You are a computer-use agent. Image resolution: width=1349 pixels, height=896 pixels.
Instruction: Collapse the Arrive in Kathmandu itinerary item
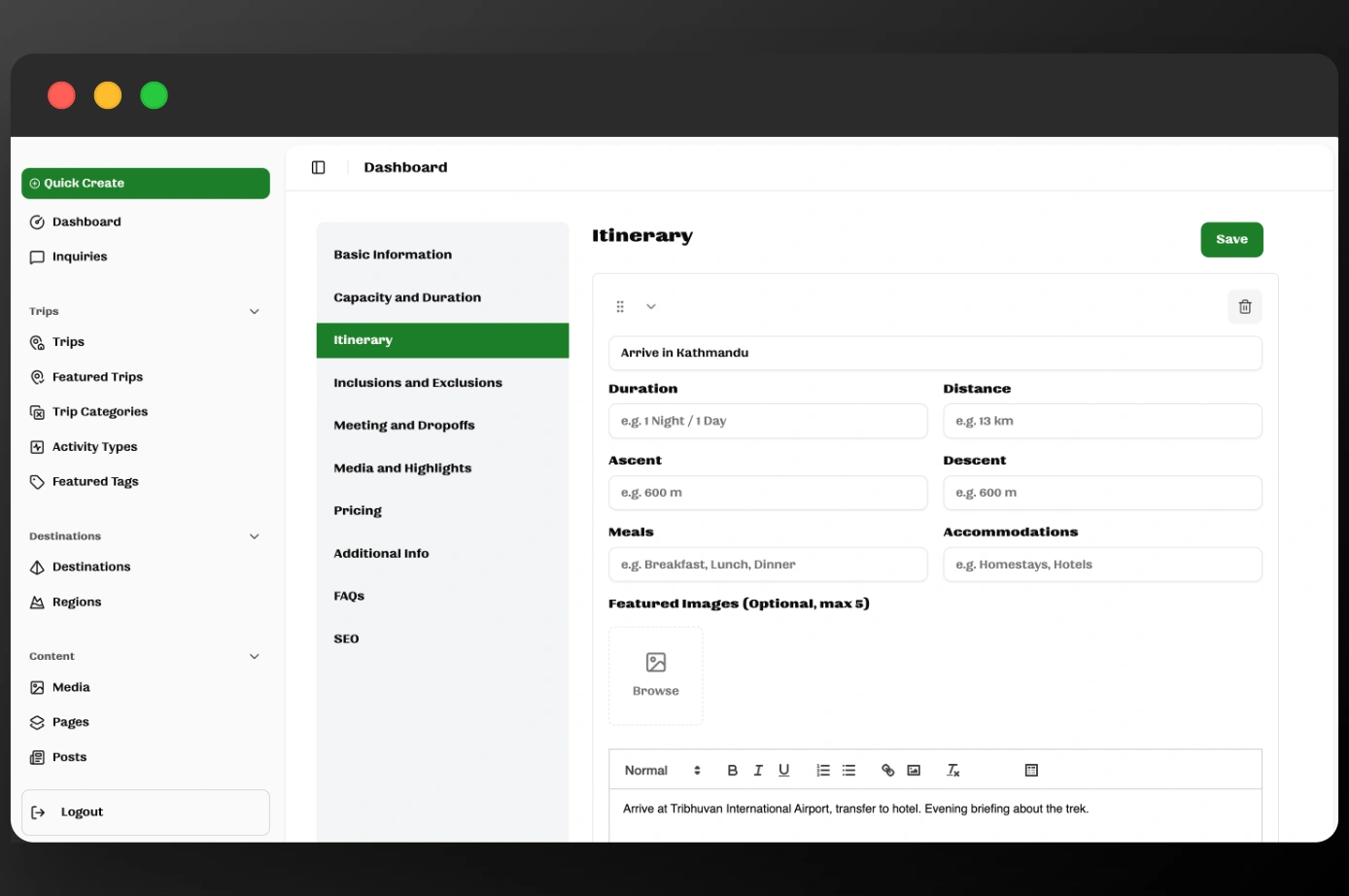pos(651,307)
